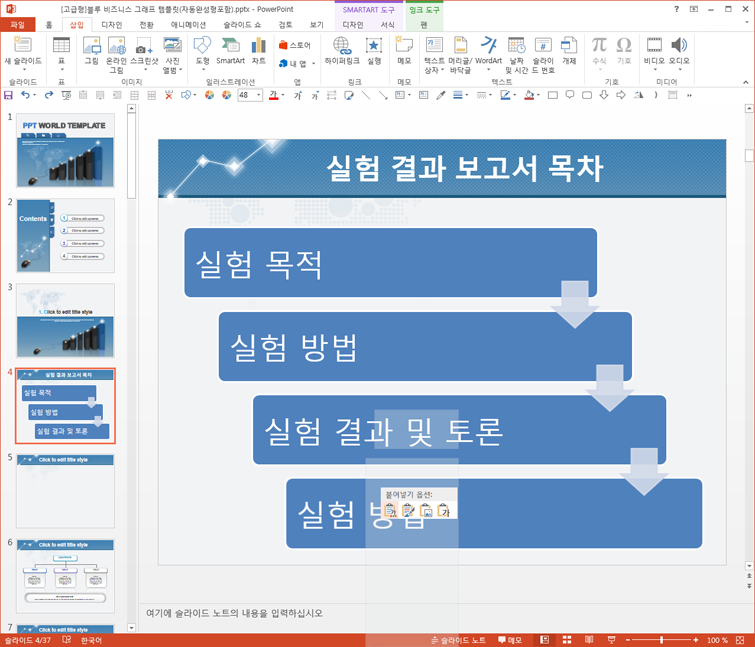Open the Store (스토어) for apps
Viewport: 755px width, 647px height.
coord(295,45)
